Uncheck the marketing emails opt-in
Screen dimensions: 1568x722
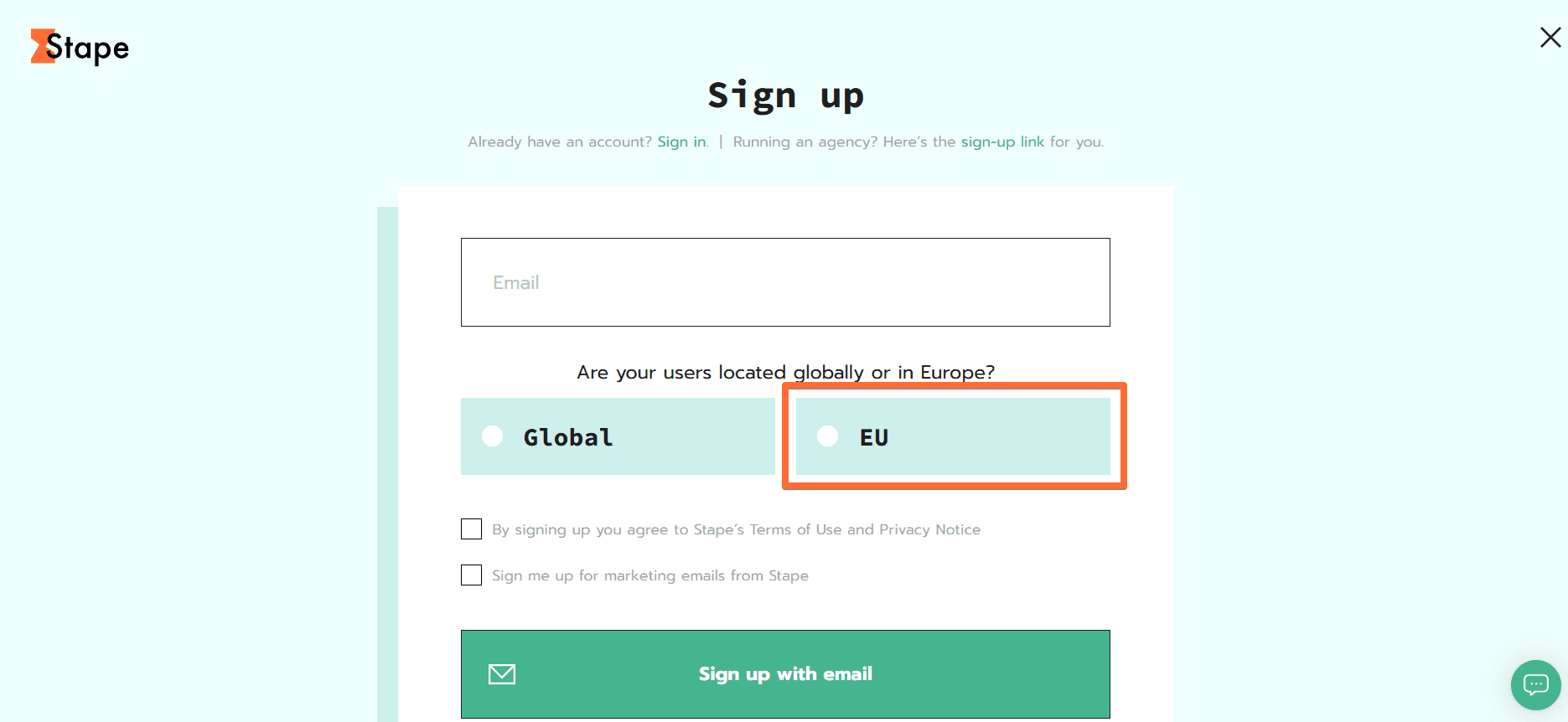471,575
